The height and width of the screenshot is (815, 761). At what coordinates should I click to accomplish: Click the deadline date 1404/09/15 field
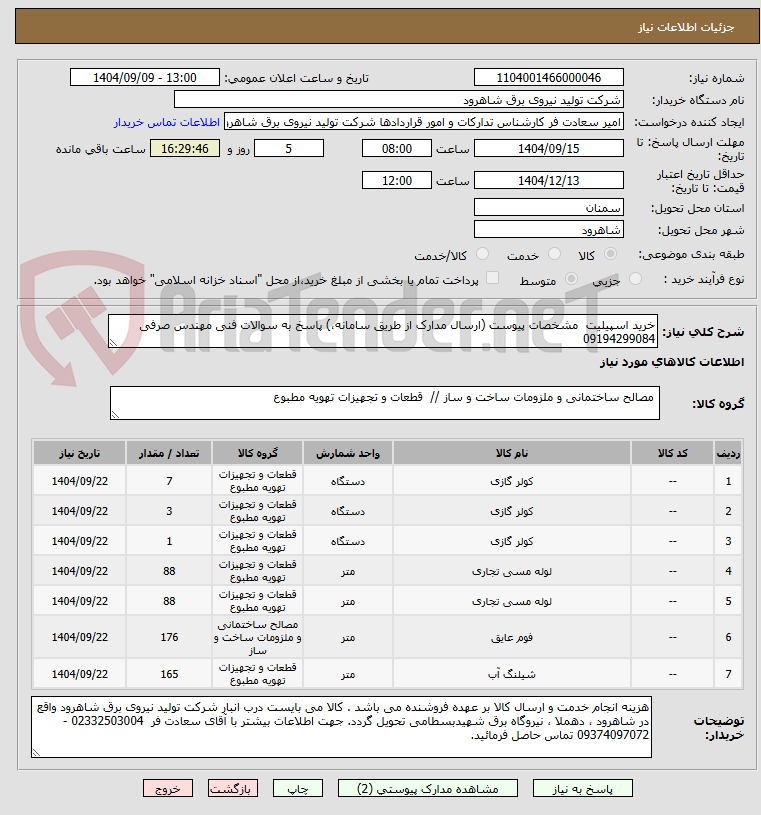(x=548, y=148)
